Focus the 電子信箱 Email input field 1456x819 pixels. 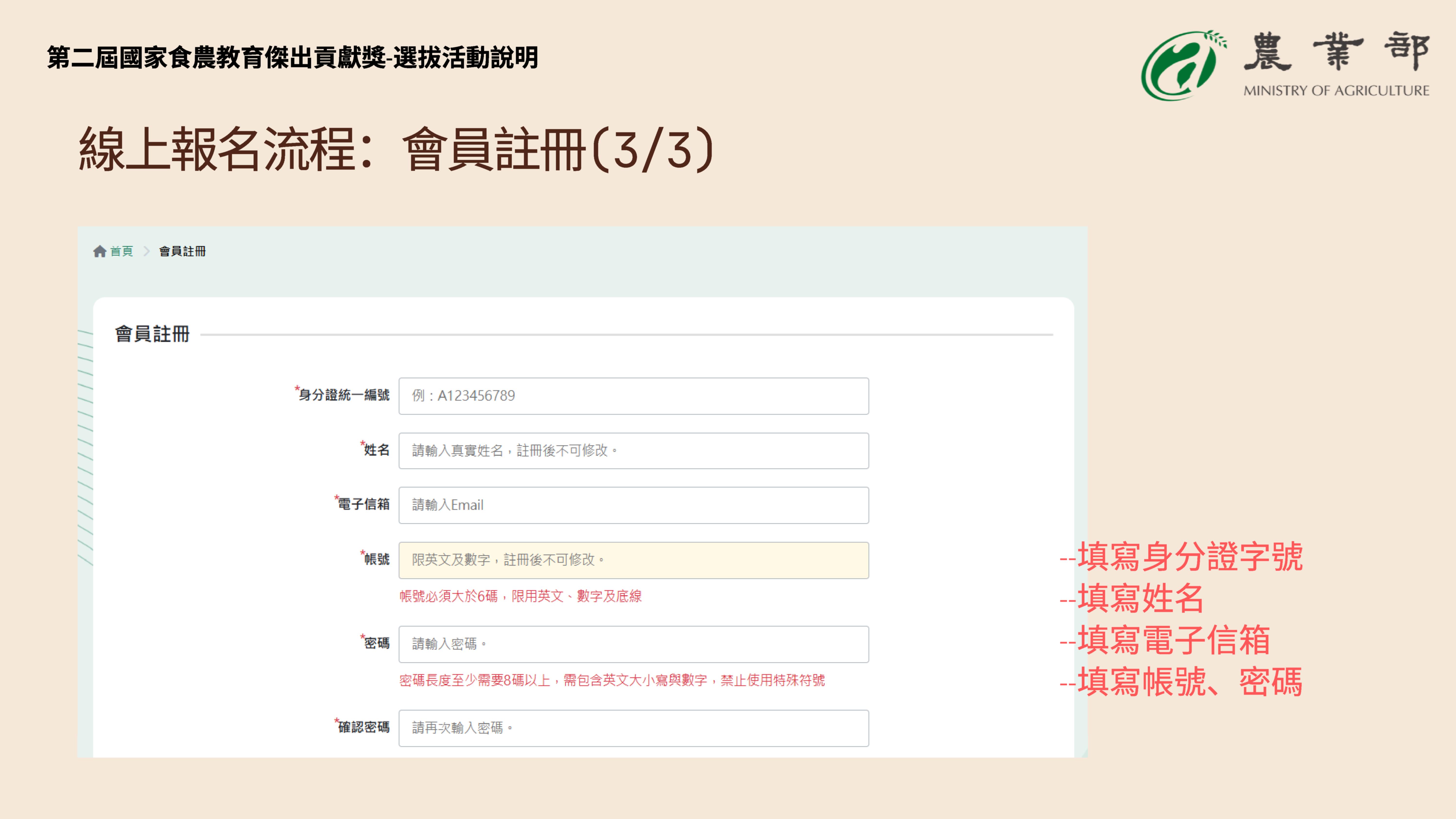click(634, 505)
